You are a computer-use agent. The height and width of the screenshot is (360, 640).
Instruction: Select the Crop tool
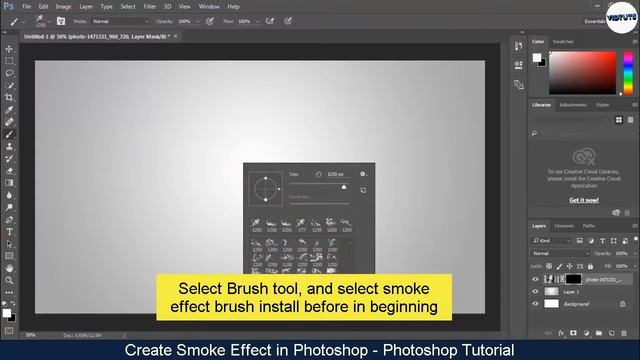point(9,98)
